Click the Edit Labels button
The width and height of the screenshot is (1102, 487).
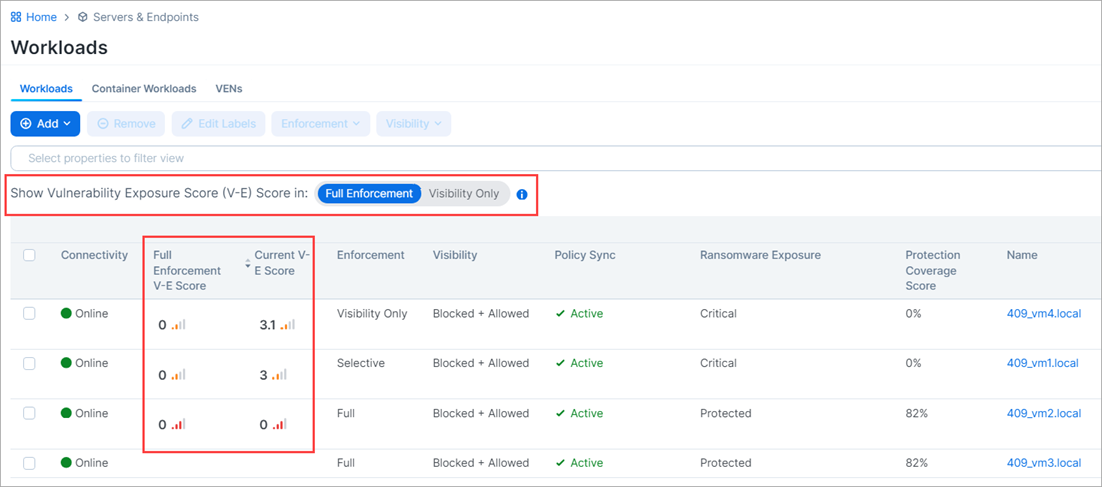tap(218, 124)
